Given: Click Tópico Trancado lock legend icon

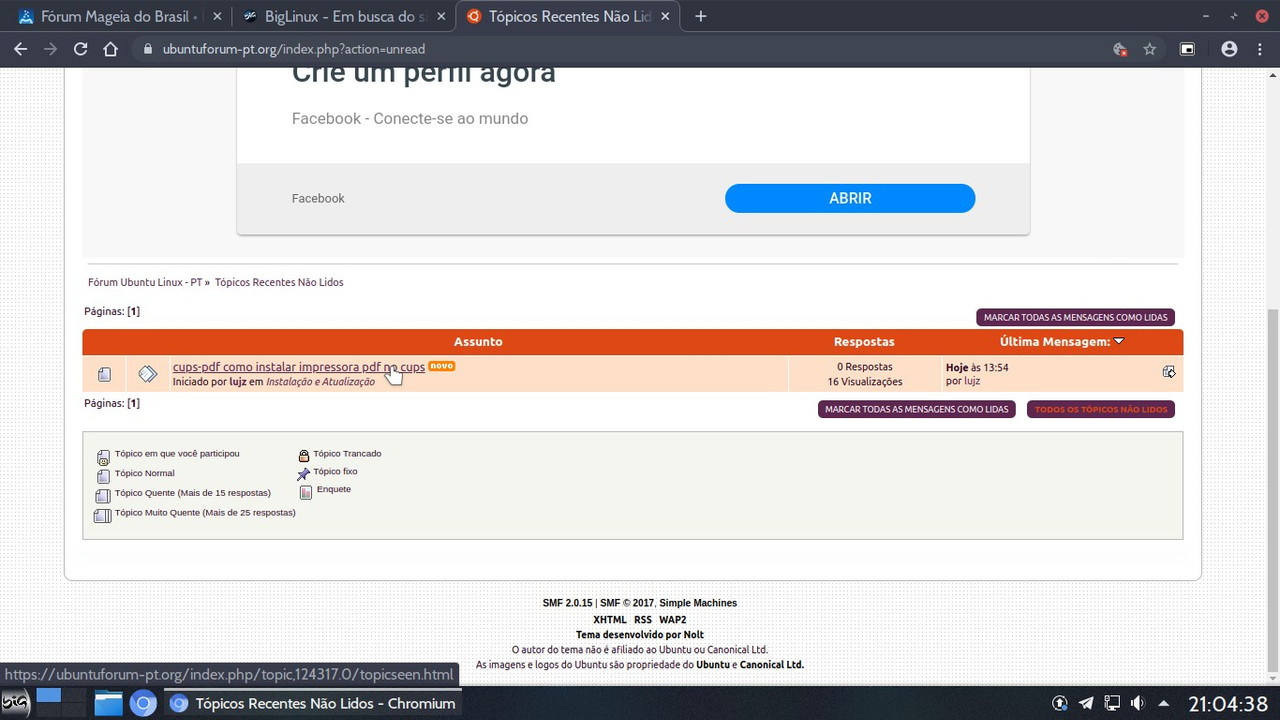Looking at the screenshot, I should (x=304, y=455).
